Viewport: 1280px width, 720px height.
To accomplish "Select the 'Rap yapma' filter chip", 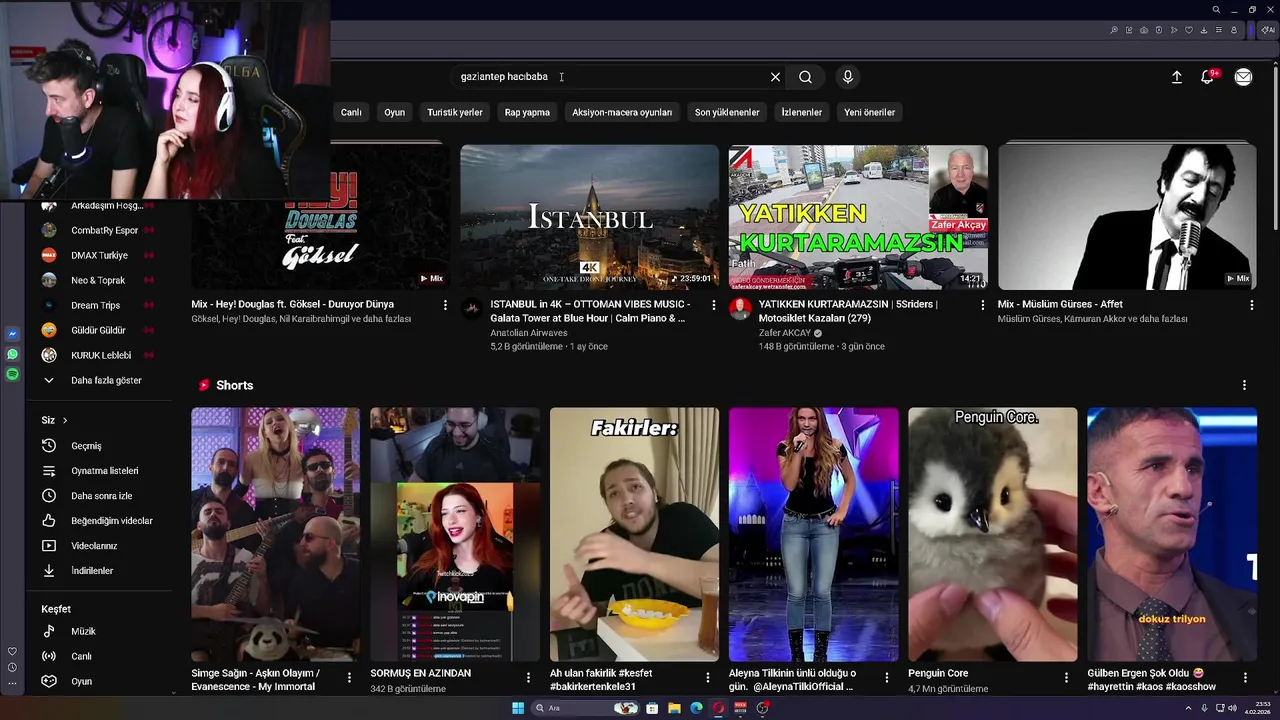I will (x=527, y=112).
